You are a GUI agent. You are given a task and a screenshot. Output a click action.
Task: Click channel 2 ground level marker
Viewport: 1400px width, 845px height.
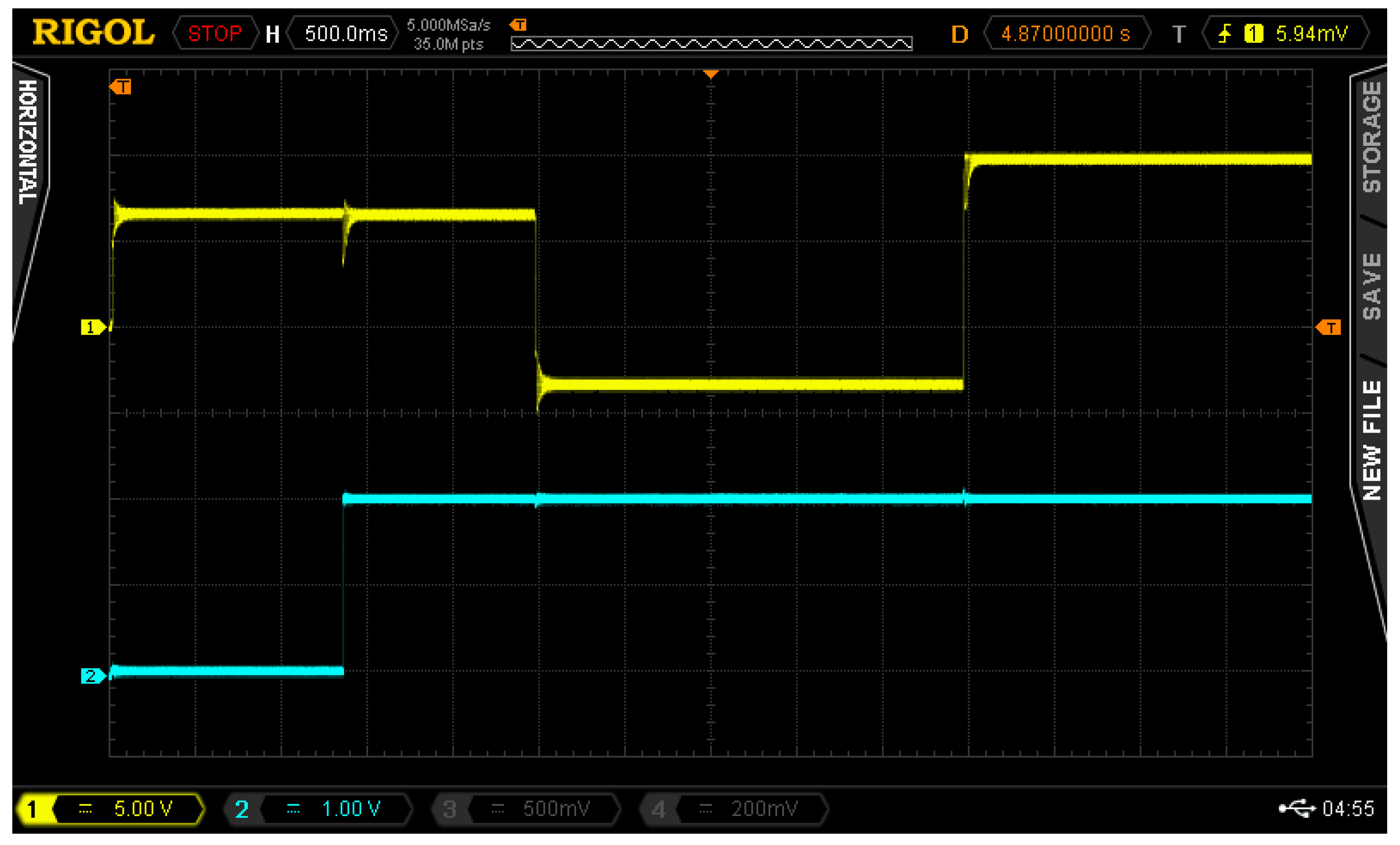pyautogui.click(x=92, y=676)
